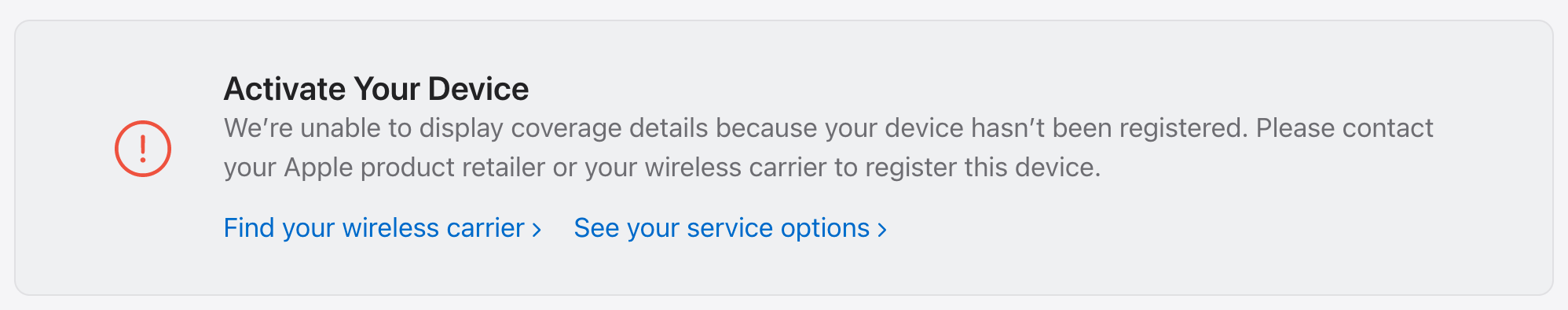Click chevron after See your service options
This screenshot has width=1568, height=310.
882,230
